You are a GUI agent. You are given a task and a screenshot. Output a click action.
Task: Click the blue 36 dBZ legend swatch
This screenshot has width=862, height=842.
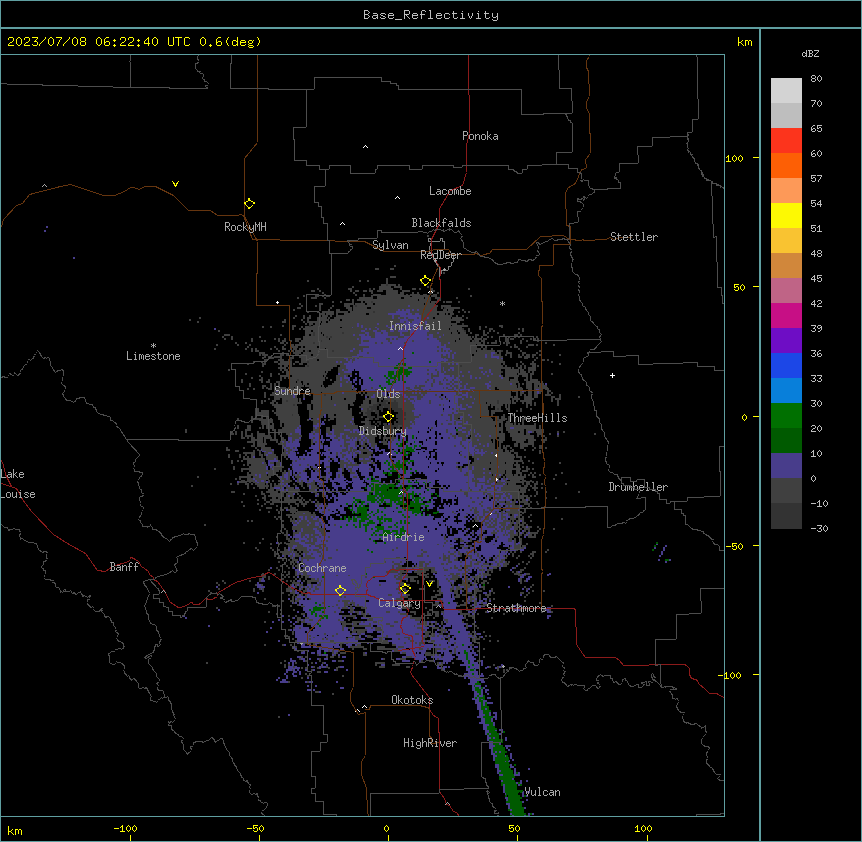[x=786, y=365]
